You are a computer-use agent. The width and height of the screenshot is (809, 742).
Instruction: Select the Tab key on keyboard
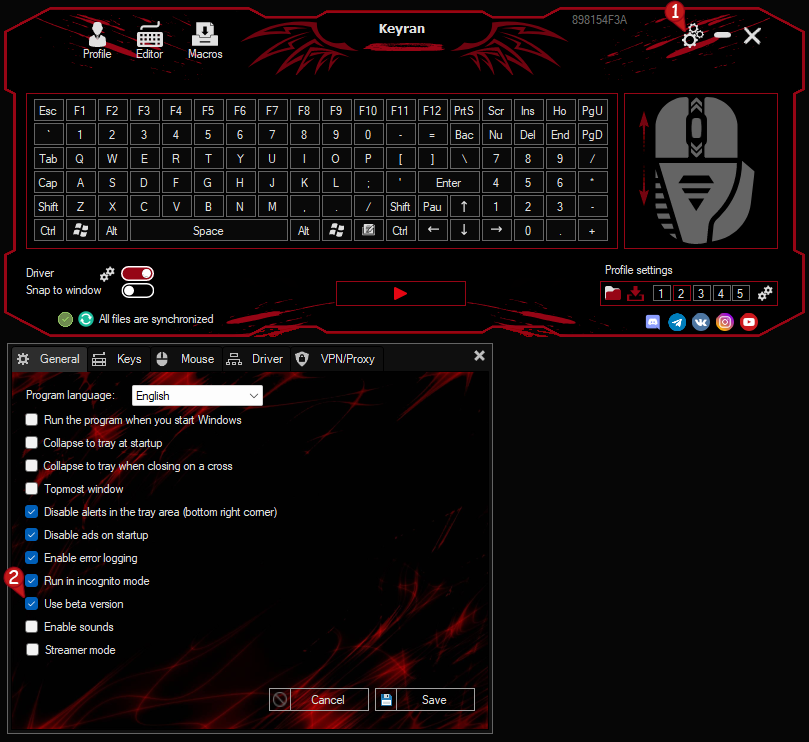click(48, 159)
